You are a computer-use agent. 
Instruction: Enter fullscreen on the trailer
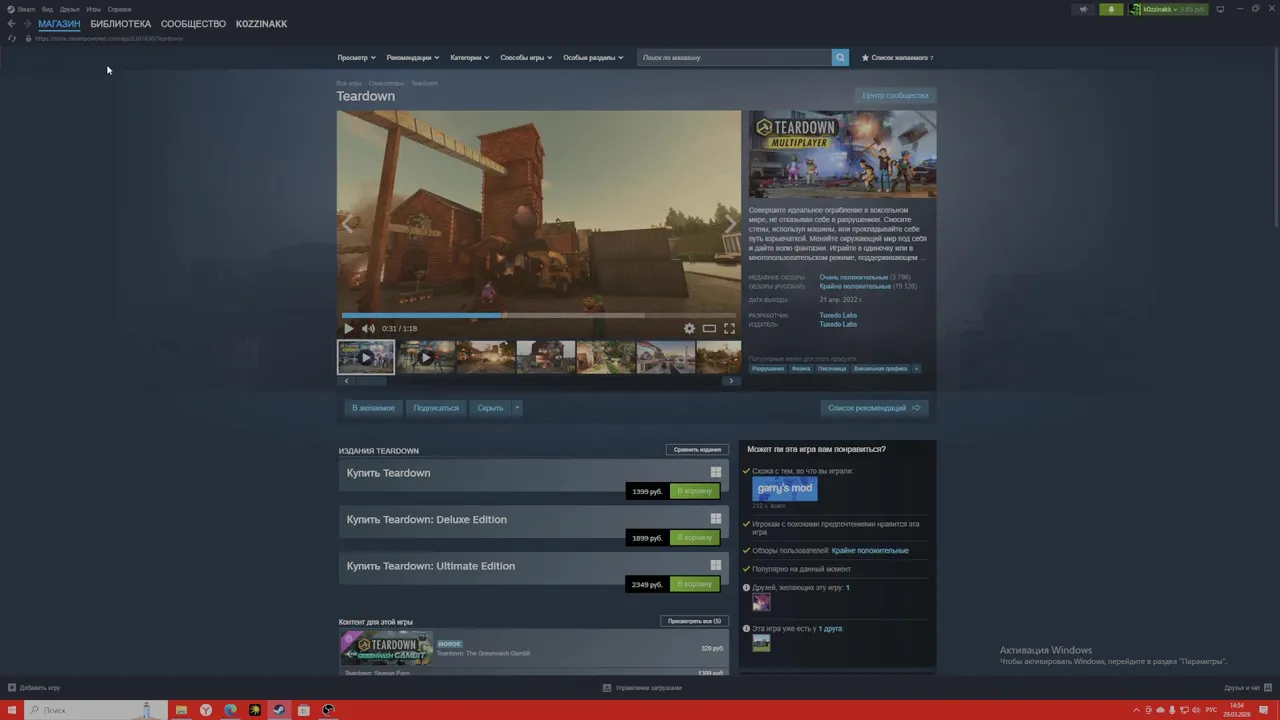point(729,328)
